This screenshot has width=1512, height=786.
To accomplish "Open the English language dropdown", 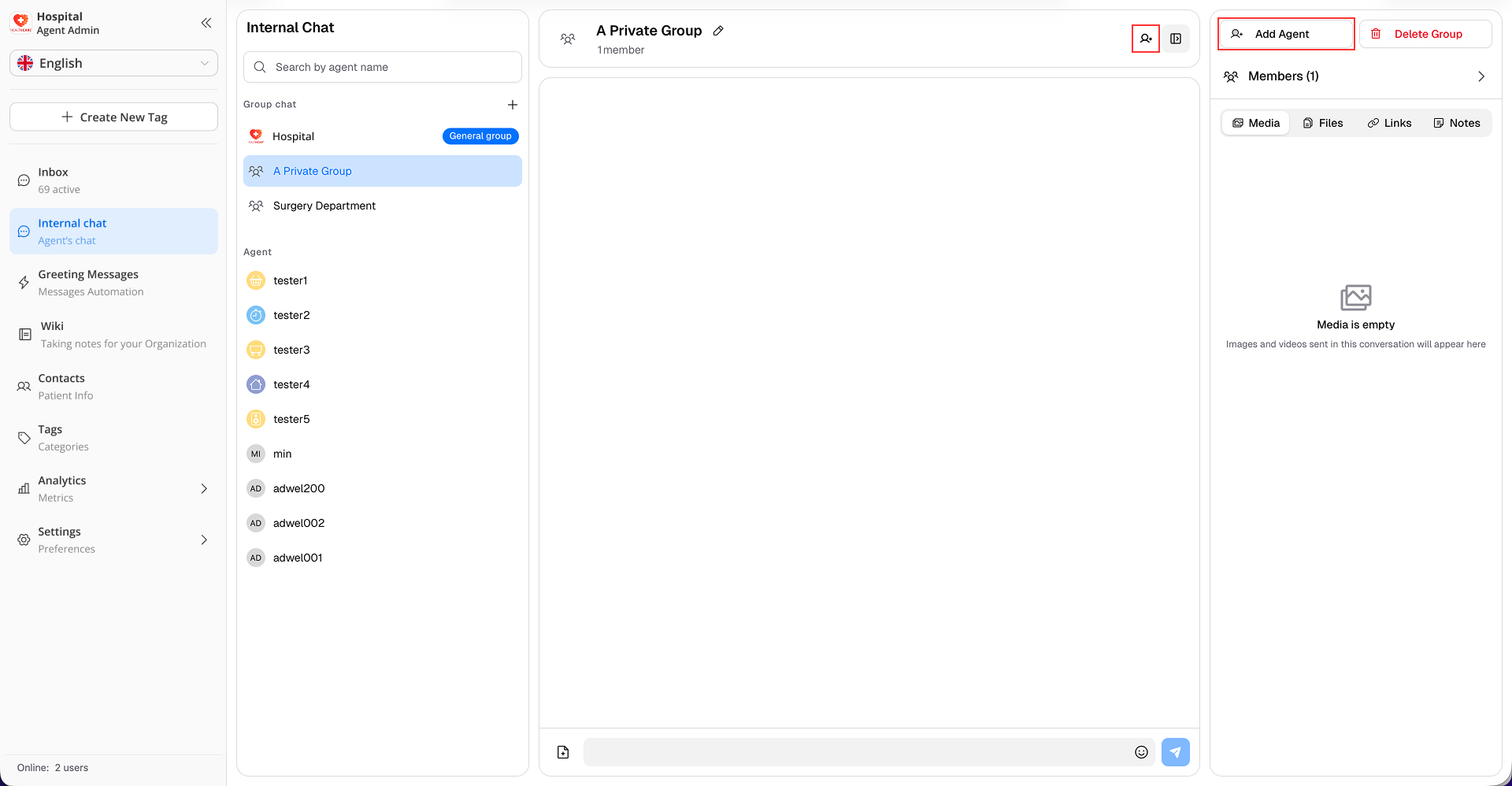I will pos(113,63).
